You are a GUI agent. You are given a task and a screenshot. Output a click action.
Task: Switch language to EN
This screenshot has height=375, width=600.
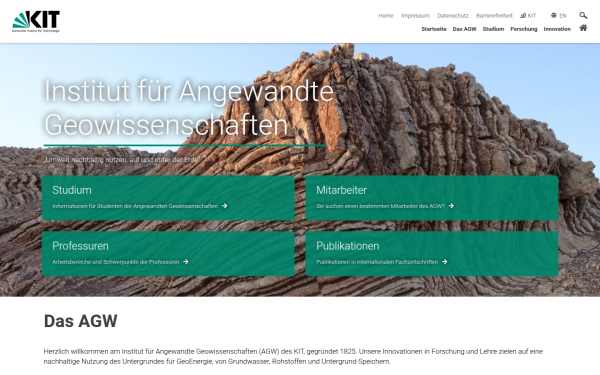562,16
